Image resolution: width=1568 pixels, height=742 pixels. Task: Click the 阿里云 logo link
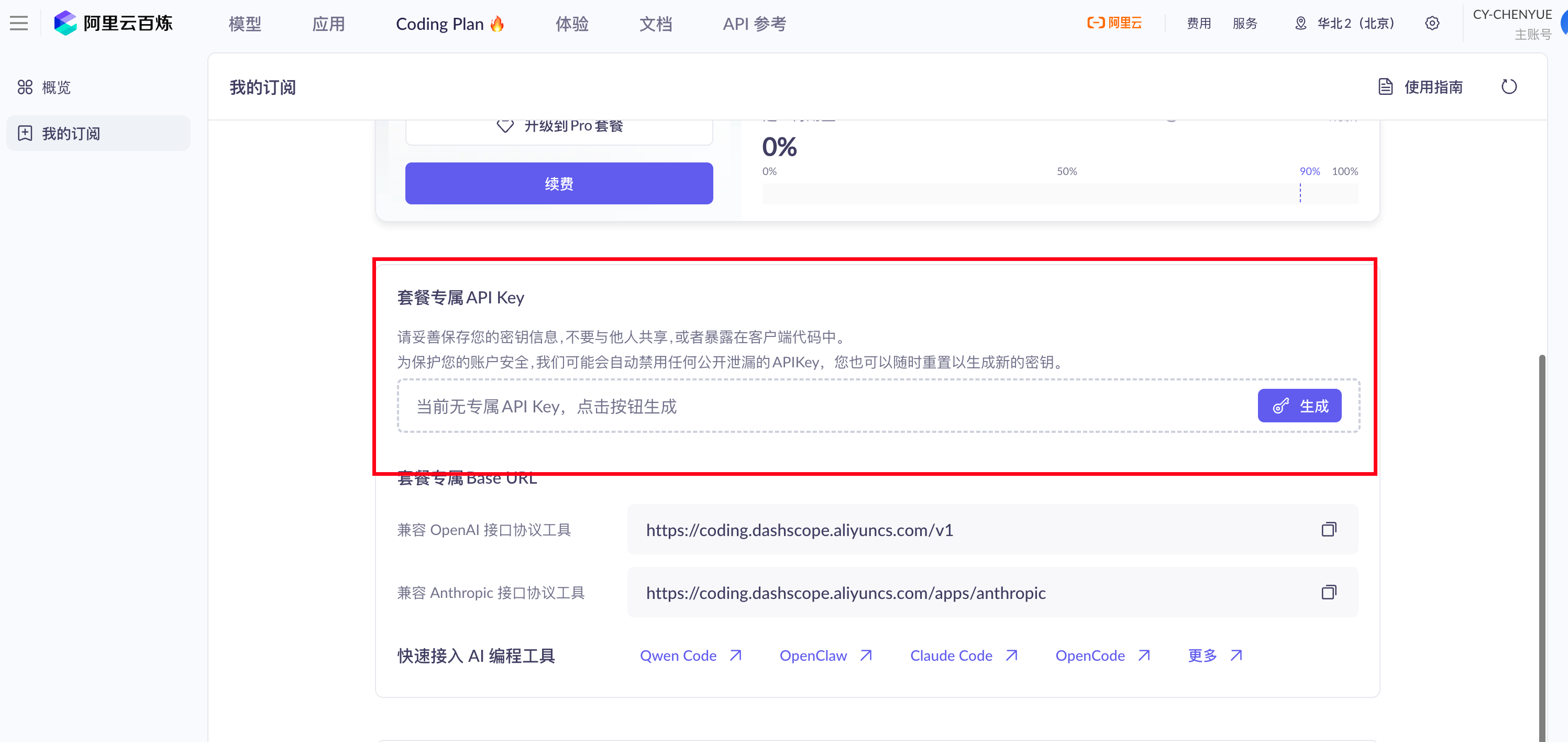pos(1114,23)
